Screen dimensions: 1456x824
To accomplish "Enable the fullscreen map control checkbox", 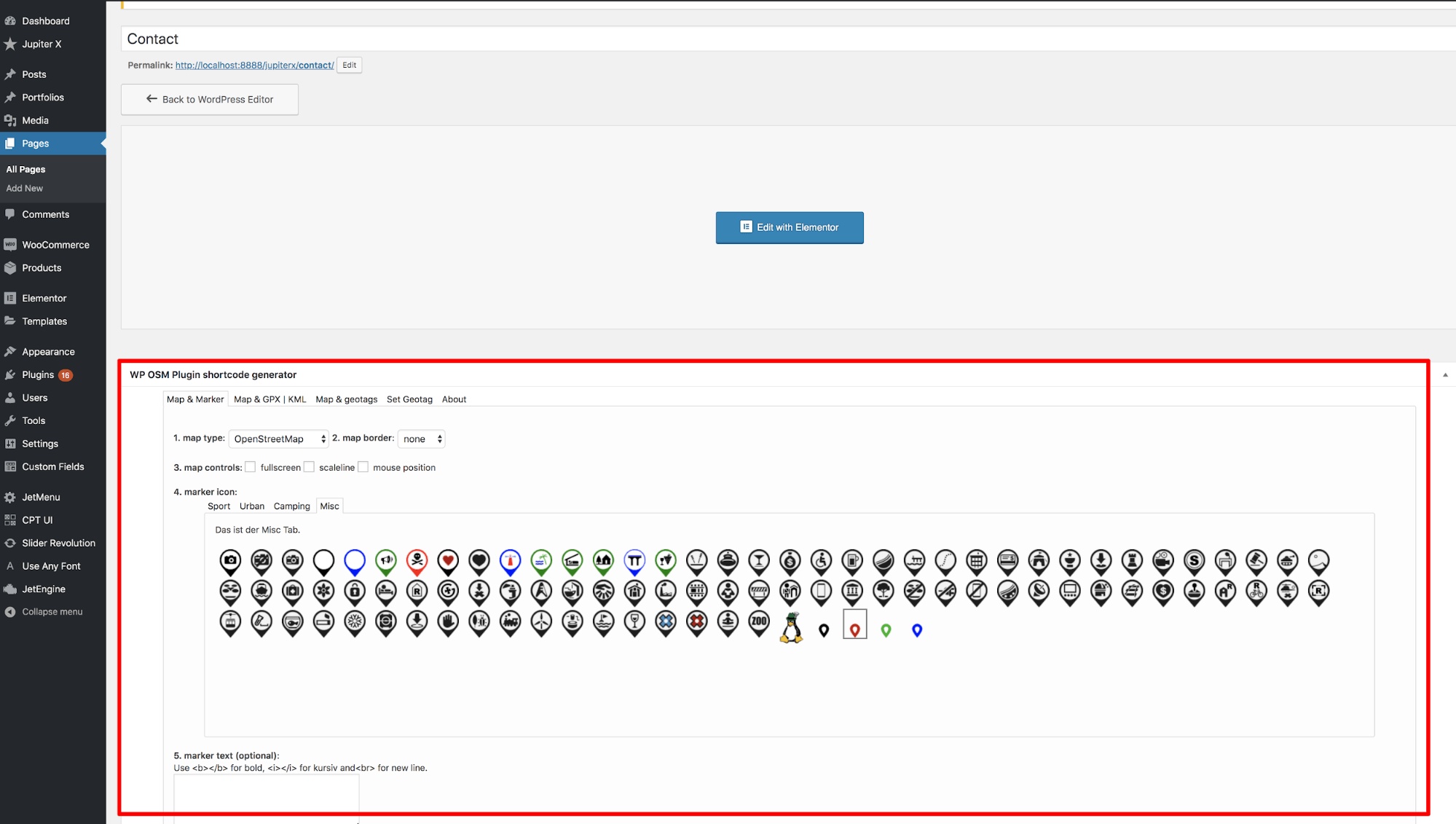I will click(251, 467).
